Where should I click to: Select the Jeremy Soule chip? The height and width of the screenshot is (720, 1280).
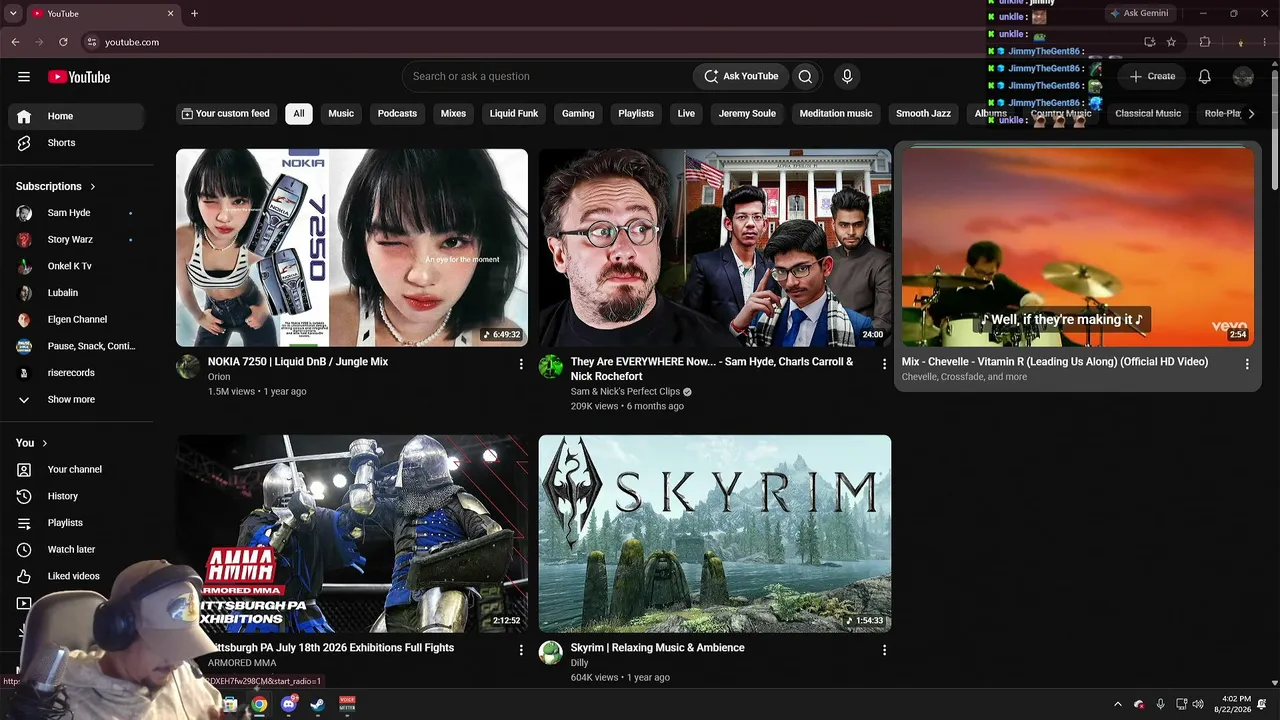747,114
